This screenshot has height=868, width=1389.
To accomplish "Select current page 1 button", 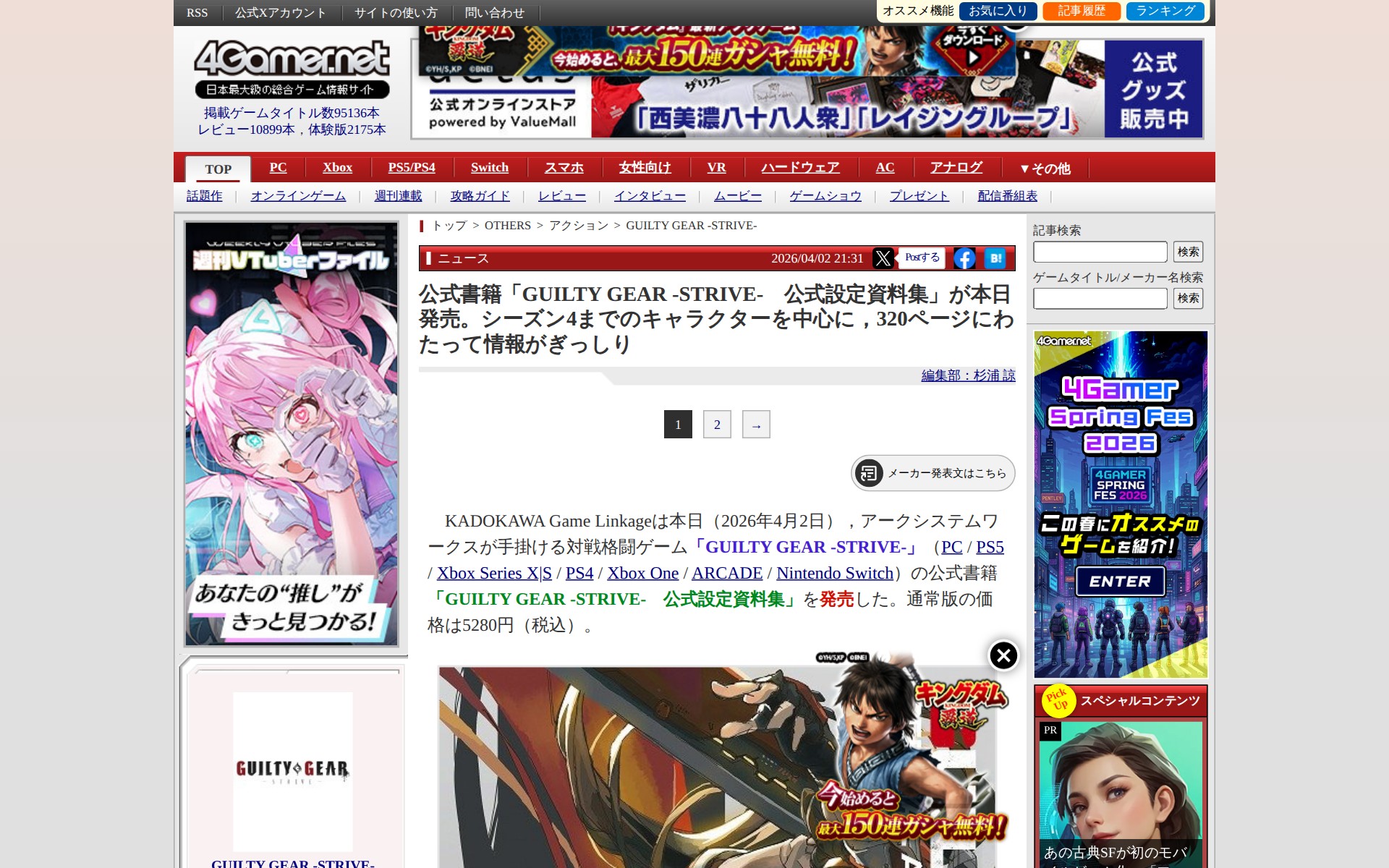I will tap(678, 425).
